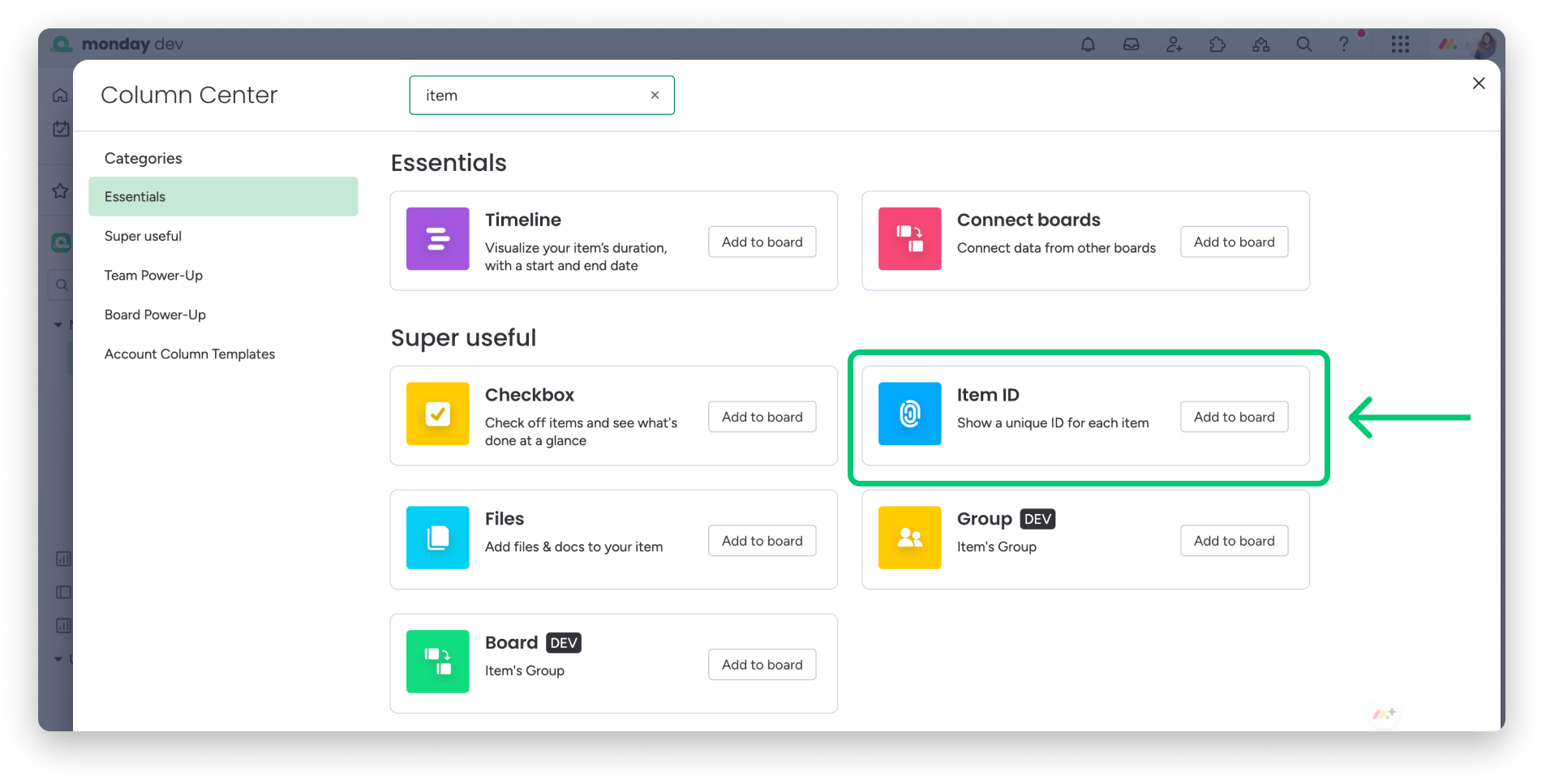
Task: Add the Item ID column to board
Action: 1233,417
